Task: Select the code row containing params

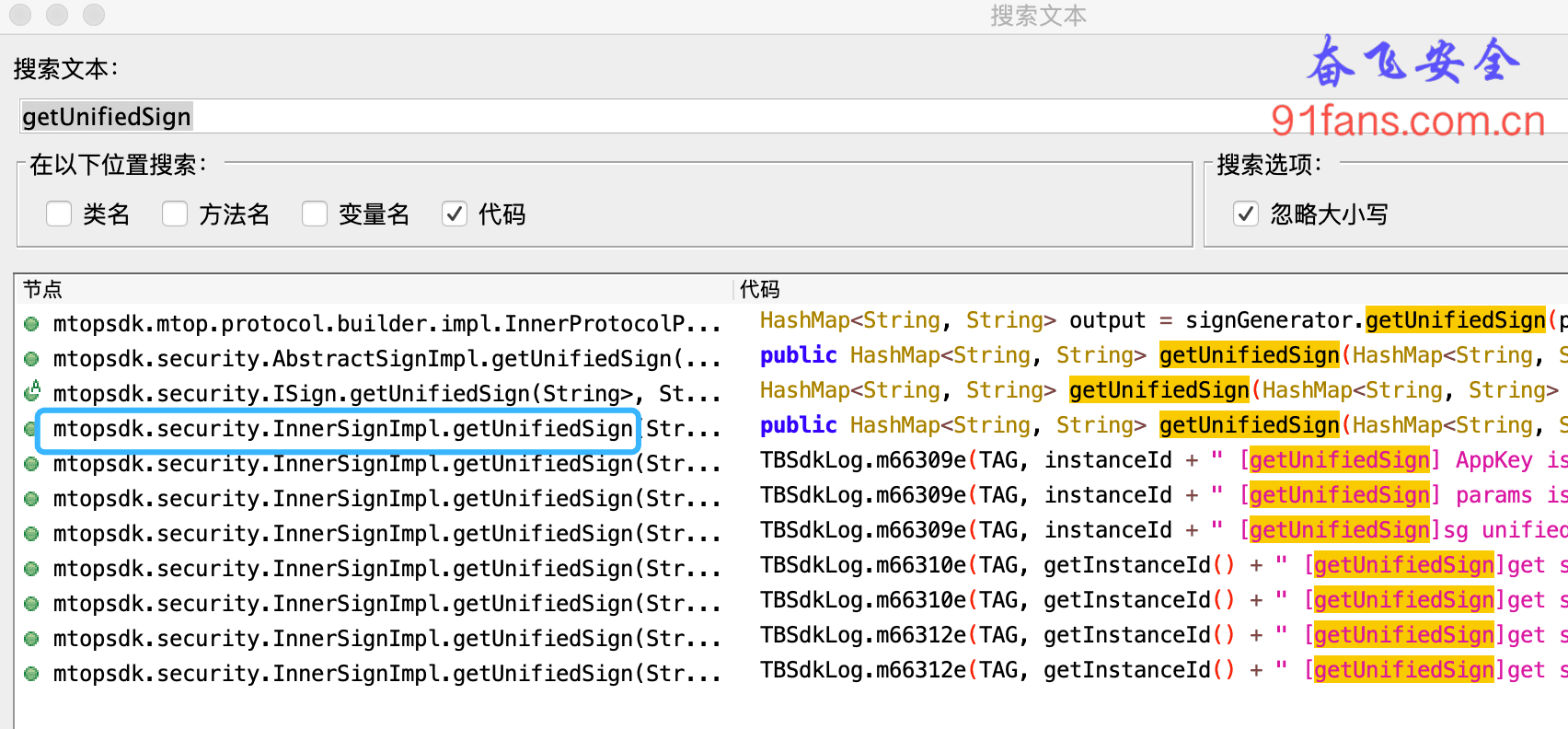Action: click(1163, 495)
